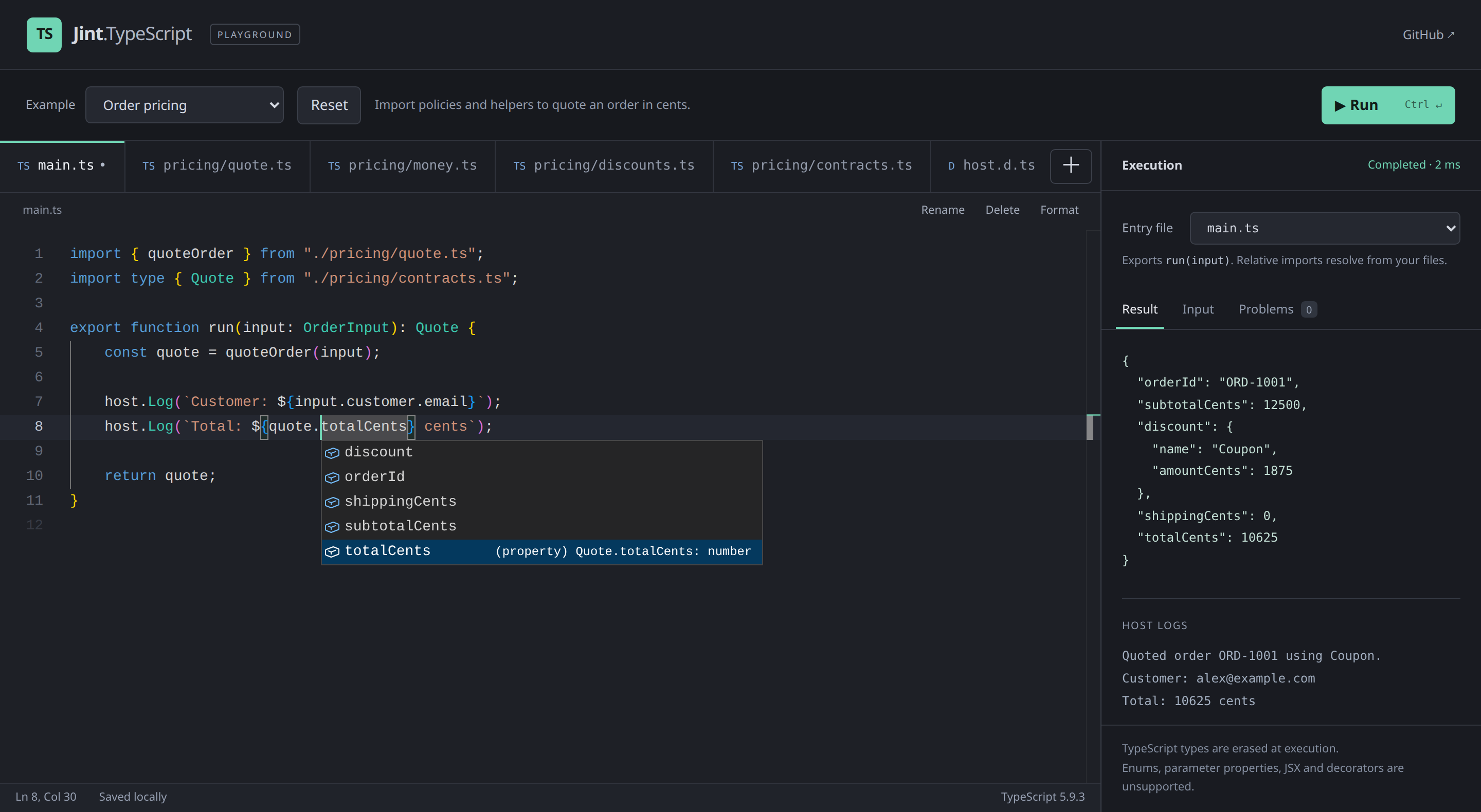The image size is (1481, 812).
Task: Open the Example dropdown showing Order pricing
Action: [x=184, y=105]
